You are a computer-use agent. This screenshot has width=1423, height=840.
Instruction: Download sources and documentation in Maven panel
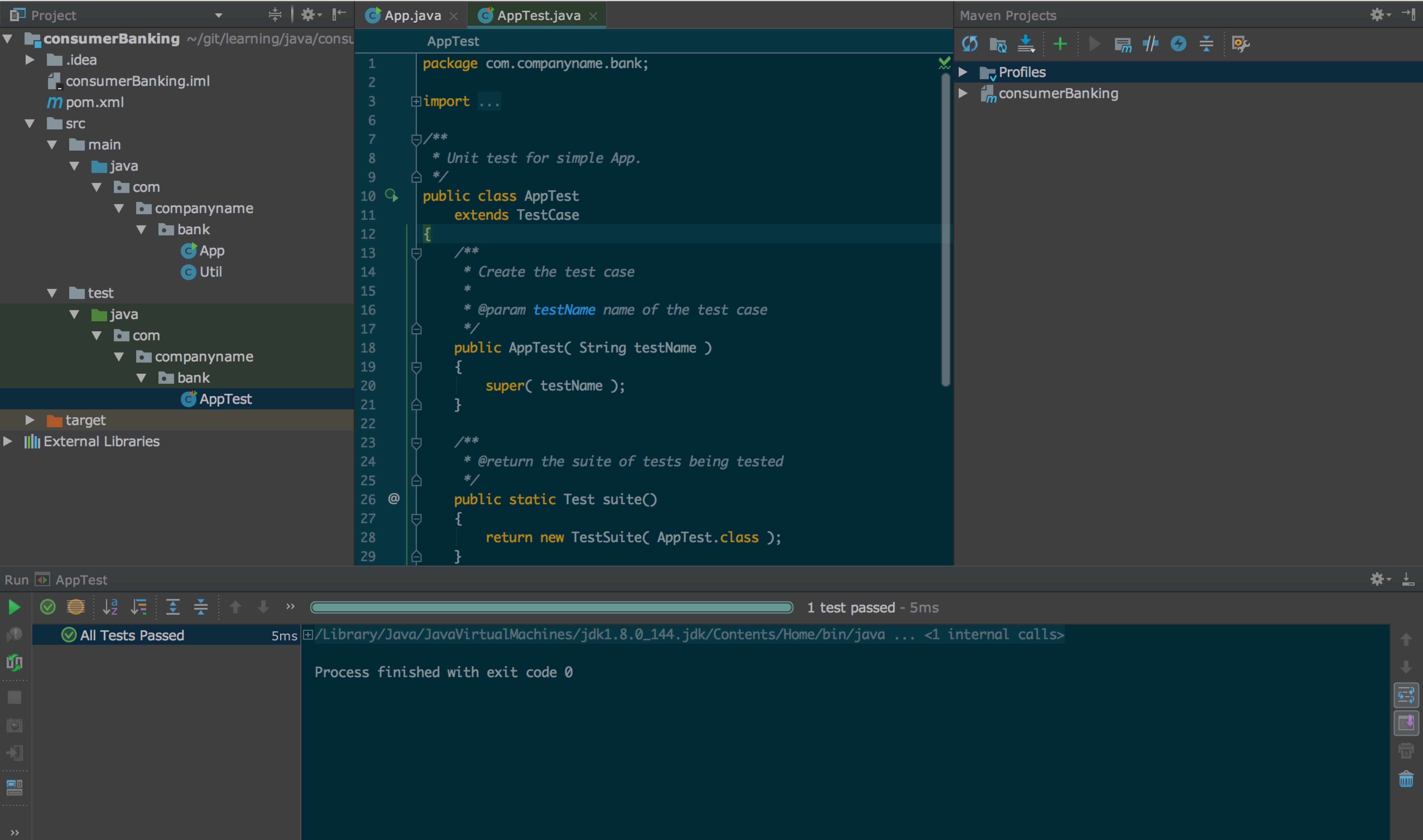tap(1025, 44)
